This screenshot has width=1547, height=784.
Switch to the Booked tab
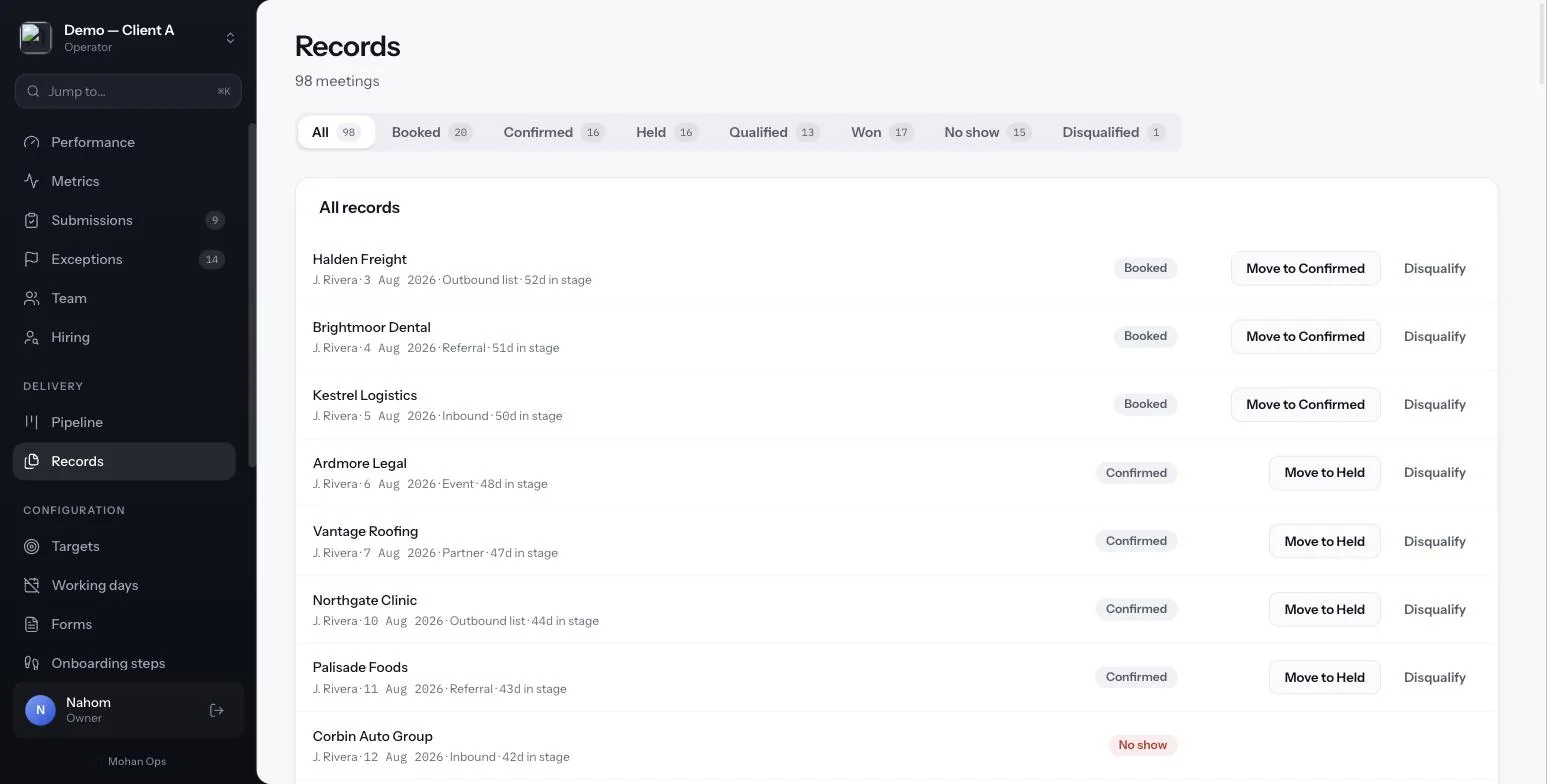431,132
